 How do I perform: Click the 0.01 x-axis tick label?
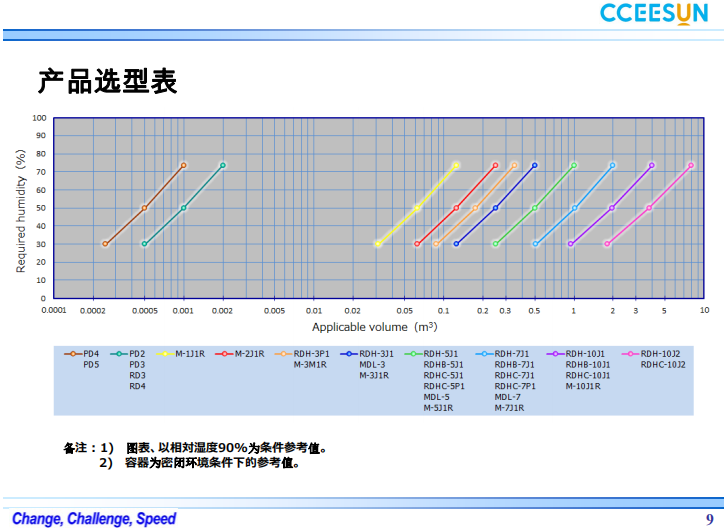[314, 311]
